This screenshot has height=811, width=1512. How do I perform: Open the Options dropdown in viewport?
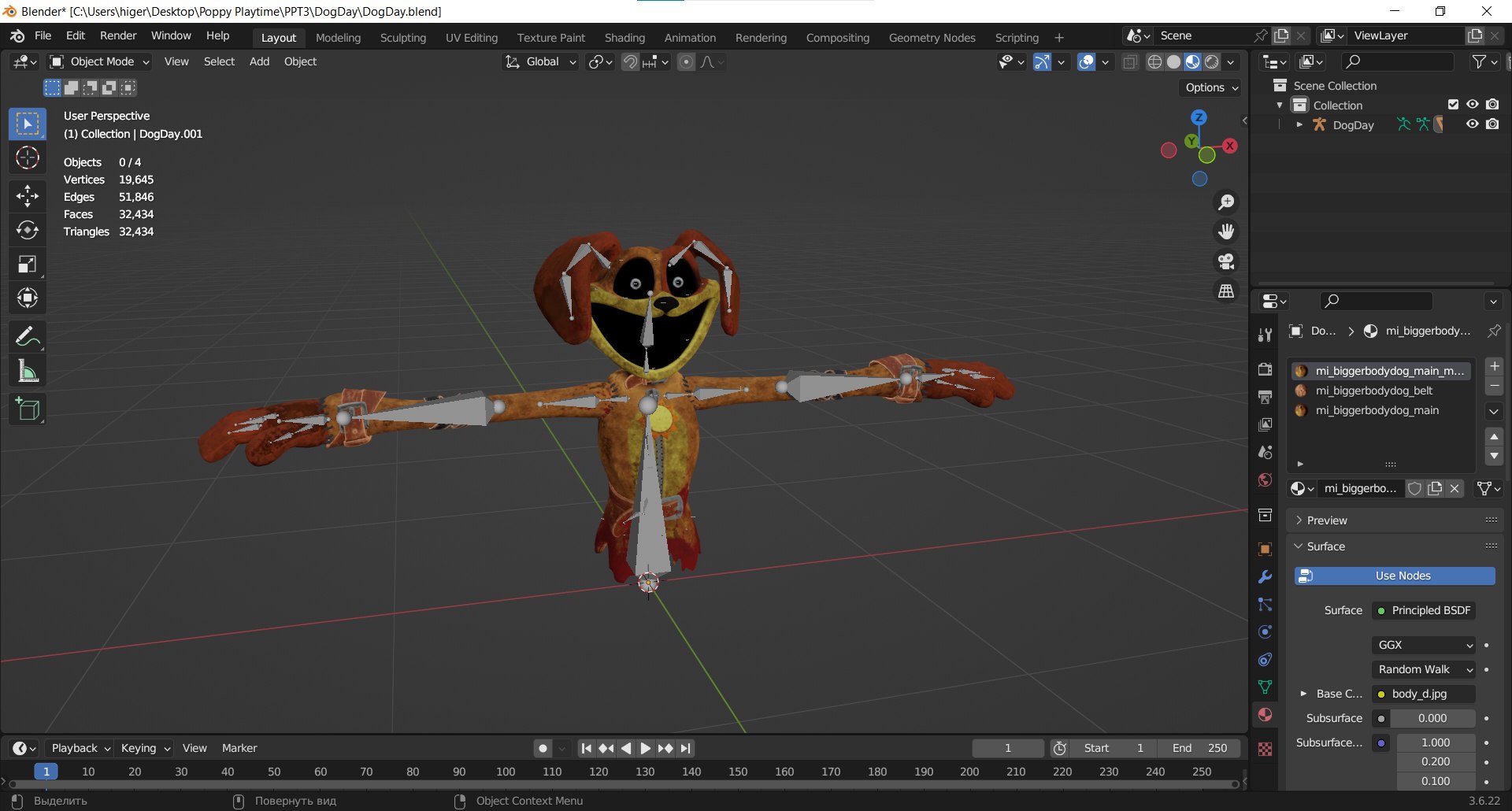pyautogui.click(x=1211, y=87)
